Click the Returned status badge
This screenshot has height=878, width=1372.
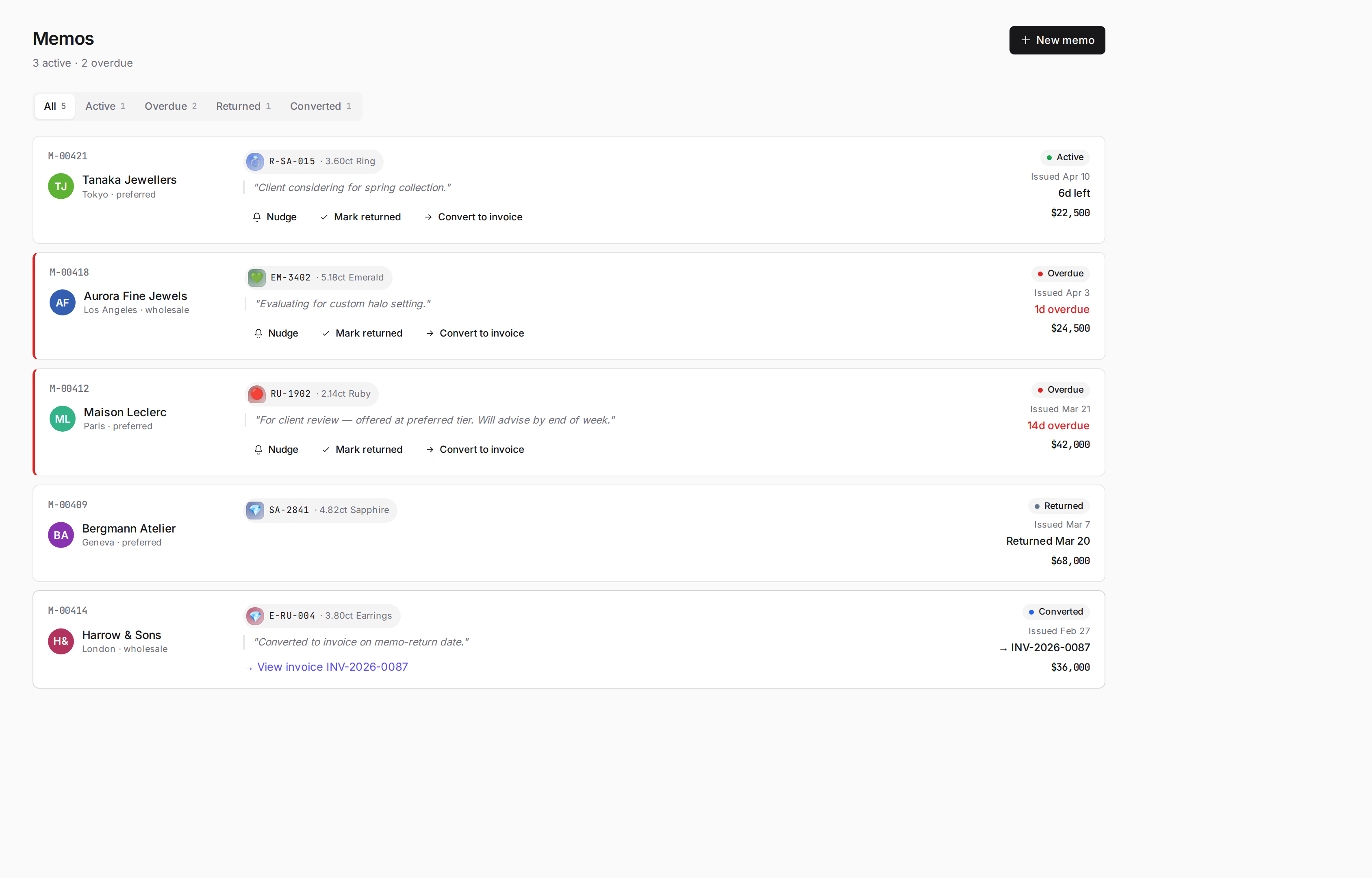coord(1059,506)
